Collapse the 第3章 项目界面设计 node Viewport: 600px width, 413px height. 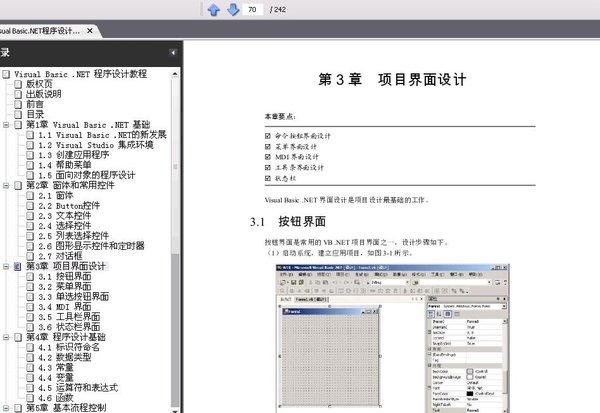tap(6, 266)
